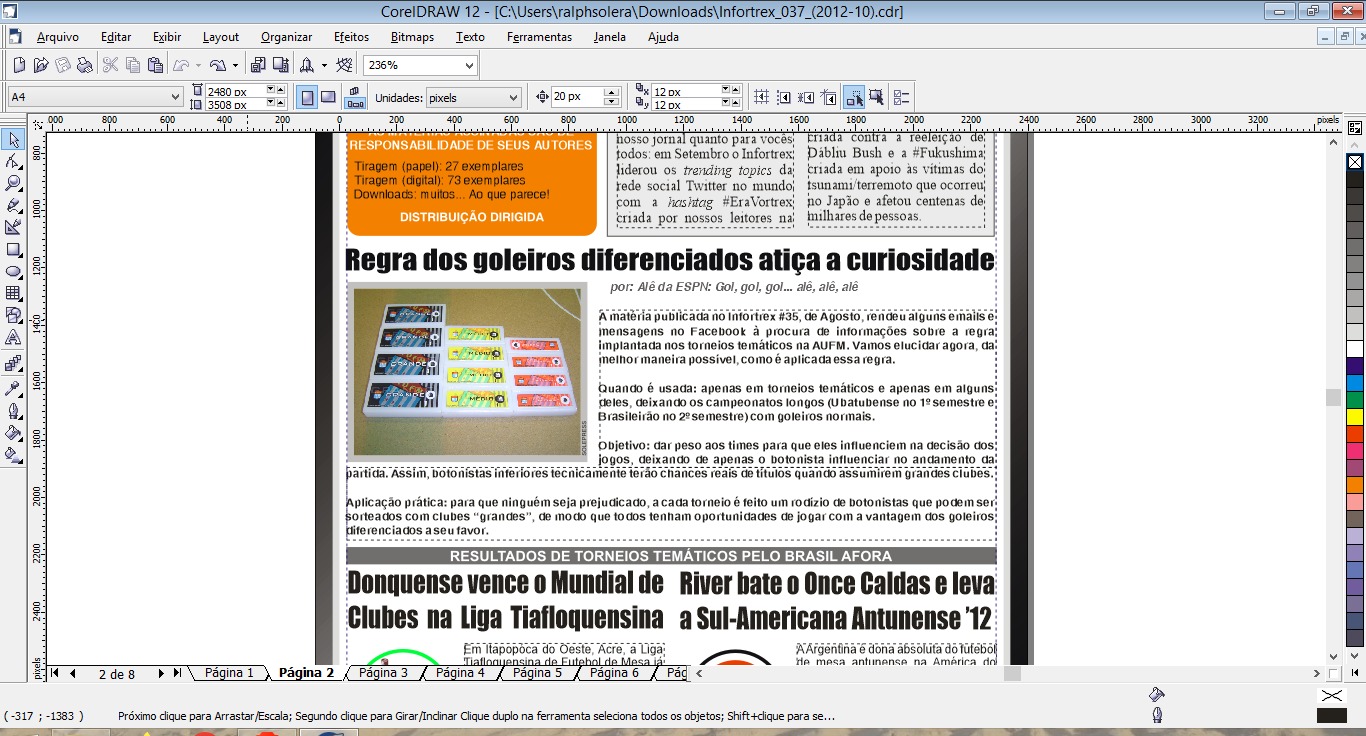Open the A4 paper size dropdown
The height and width of the screenshot is (736, 1366).
[174, 97]
